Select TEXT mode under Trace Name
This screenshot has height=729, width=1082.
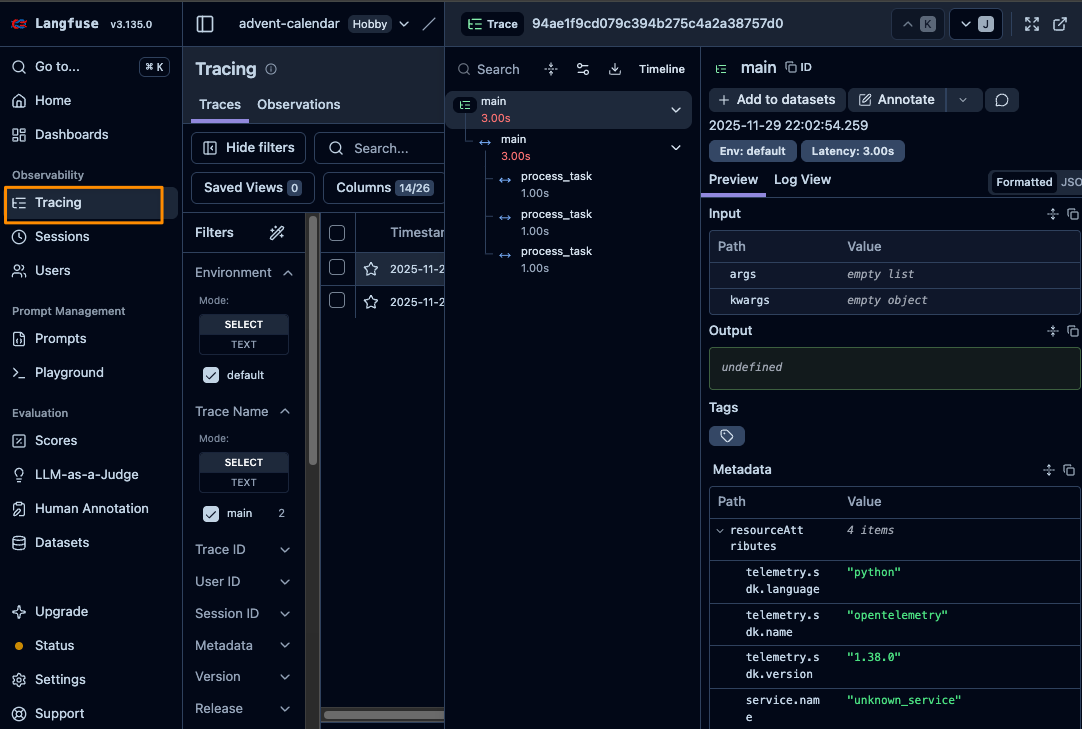244,483
